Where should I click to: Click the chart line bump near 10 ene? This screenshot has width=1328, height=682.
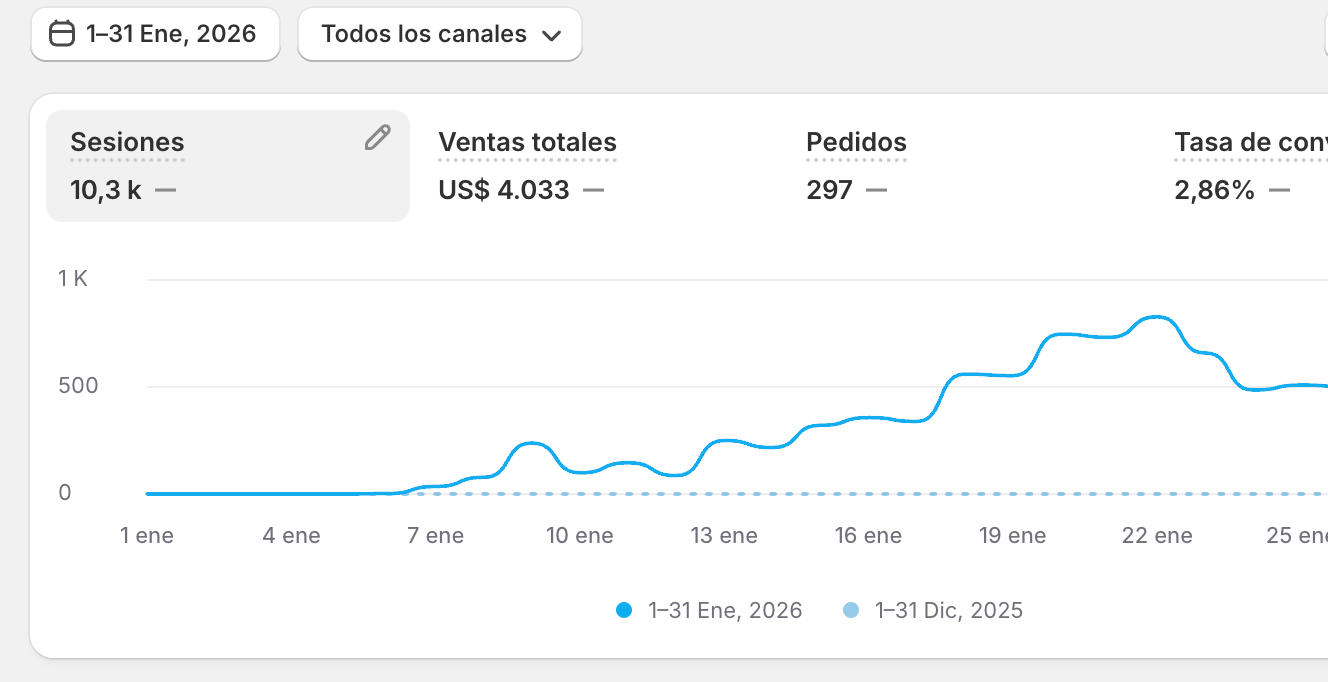point(535,443)
